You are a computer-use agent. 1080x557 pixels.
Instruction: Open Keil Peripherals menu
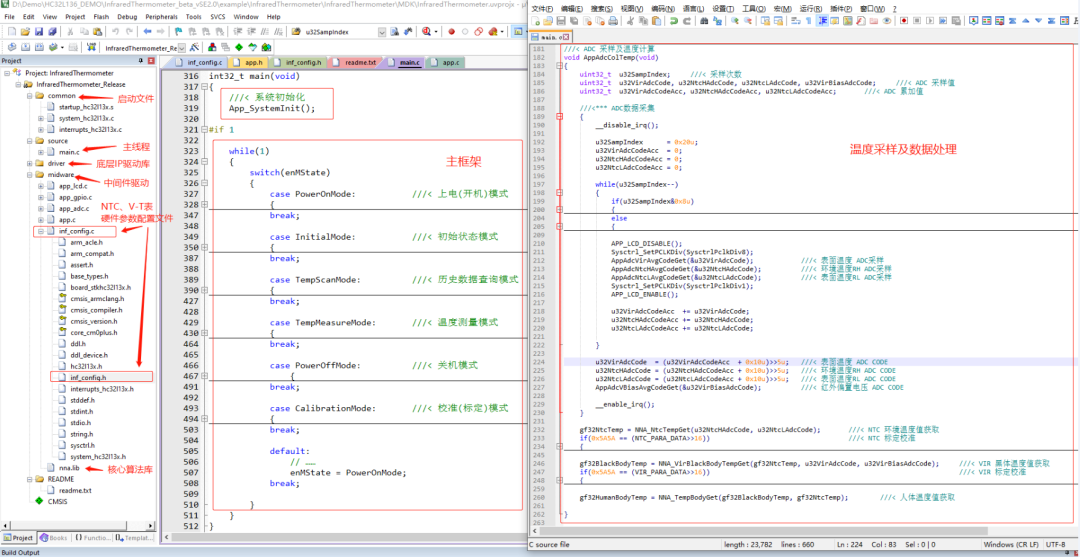click(x=160, y=16)
